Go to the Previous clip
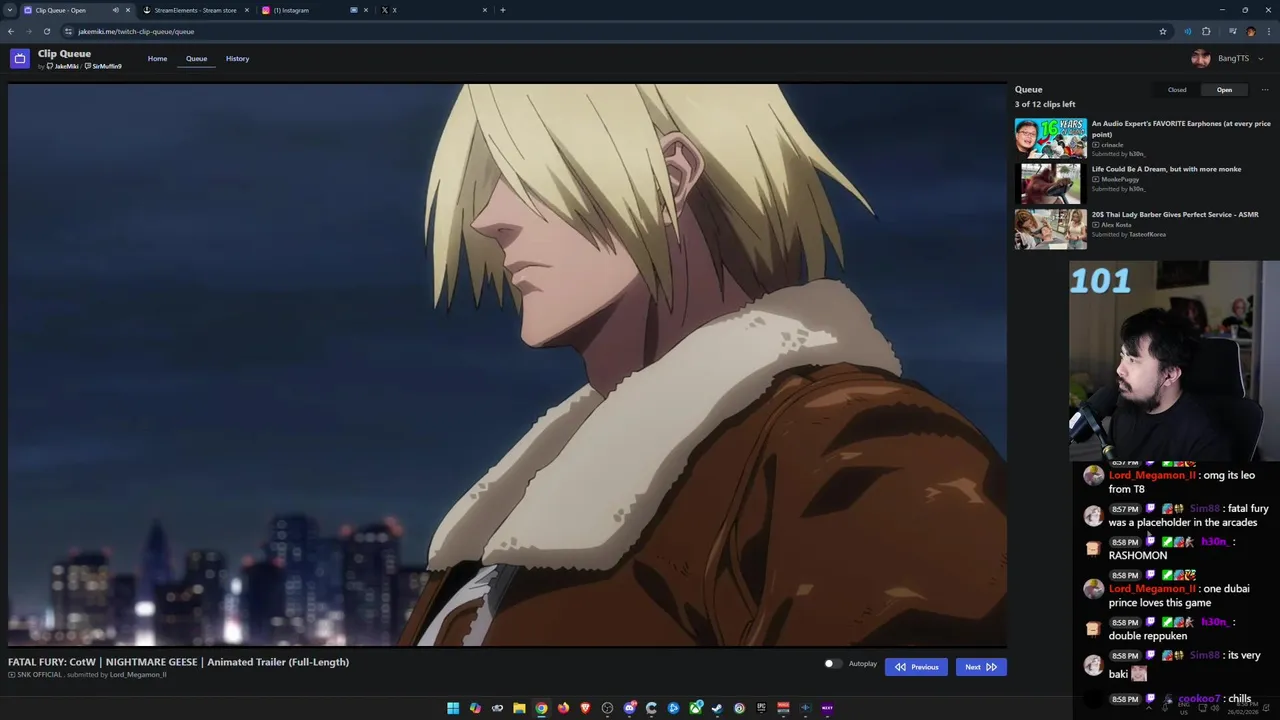This screenshot has width=1280, height=720. point(916,667)
